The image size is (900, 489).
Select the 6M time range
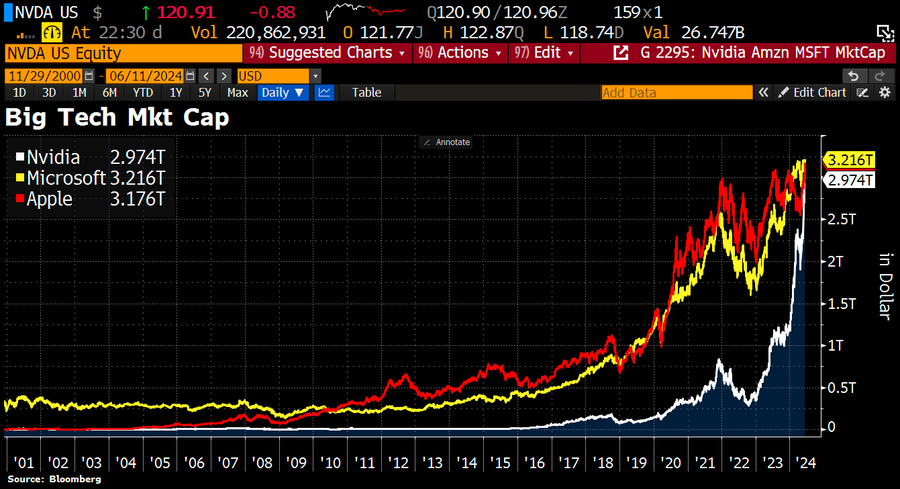pyautogui.click(x=110, y=92)
